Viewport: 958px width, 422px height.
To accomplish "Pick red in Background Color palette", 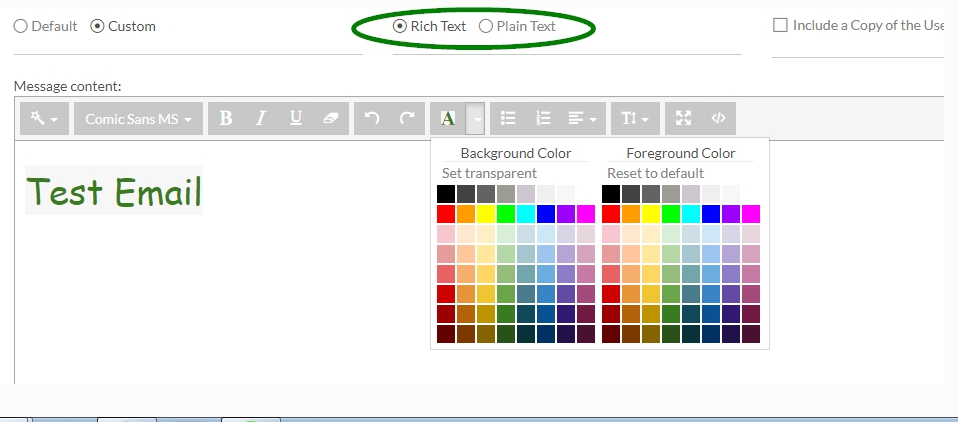I will 446,214.
